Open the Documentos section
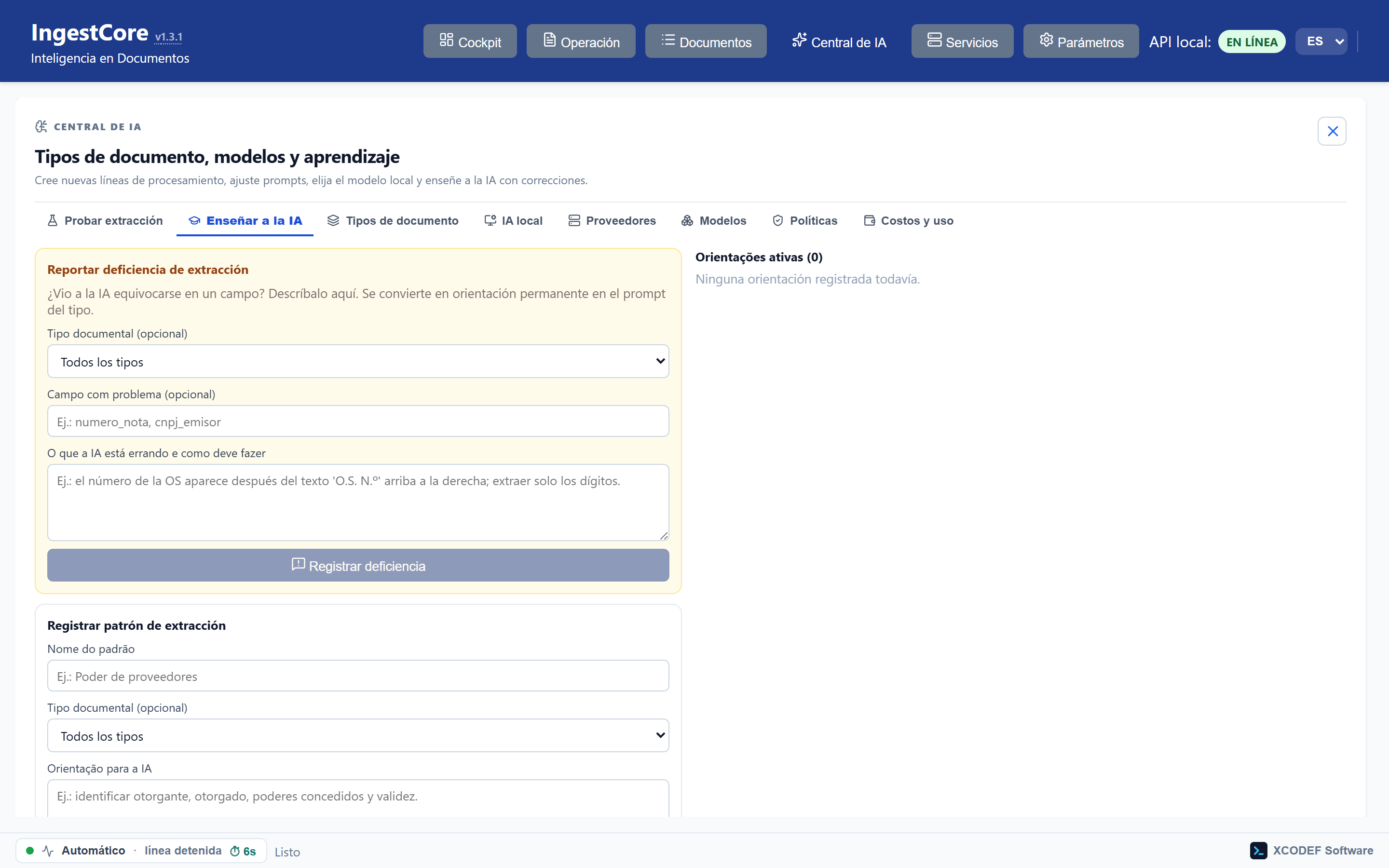 pyautogui.click(x=706, y=41)
